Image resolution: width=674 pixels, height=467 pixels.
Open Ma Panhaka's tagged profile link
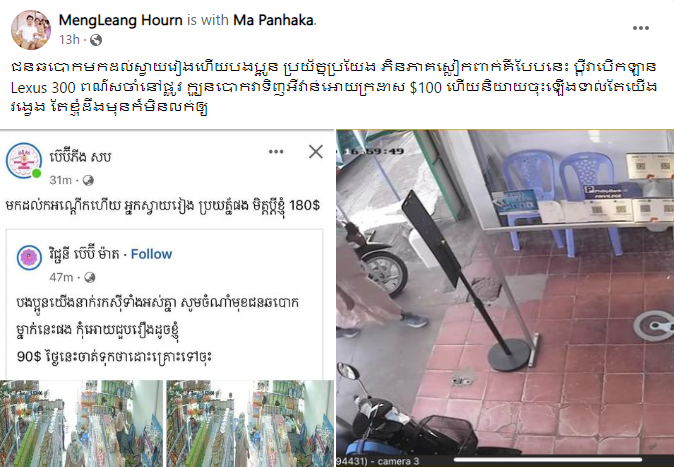click(273, 20)
